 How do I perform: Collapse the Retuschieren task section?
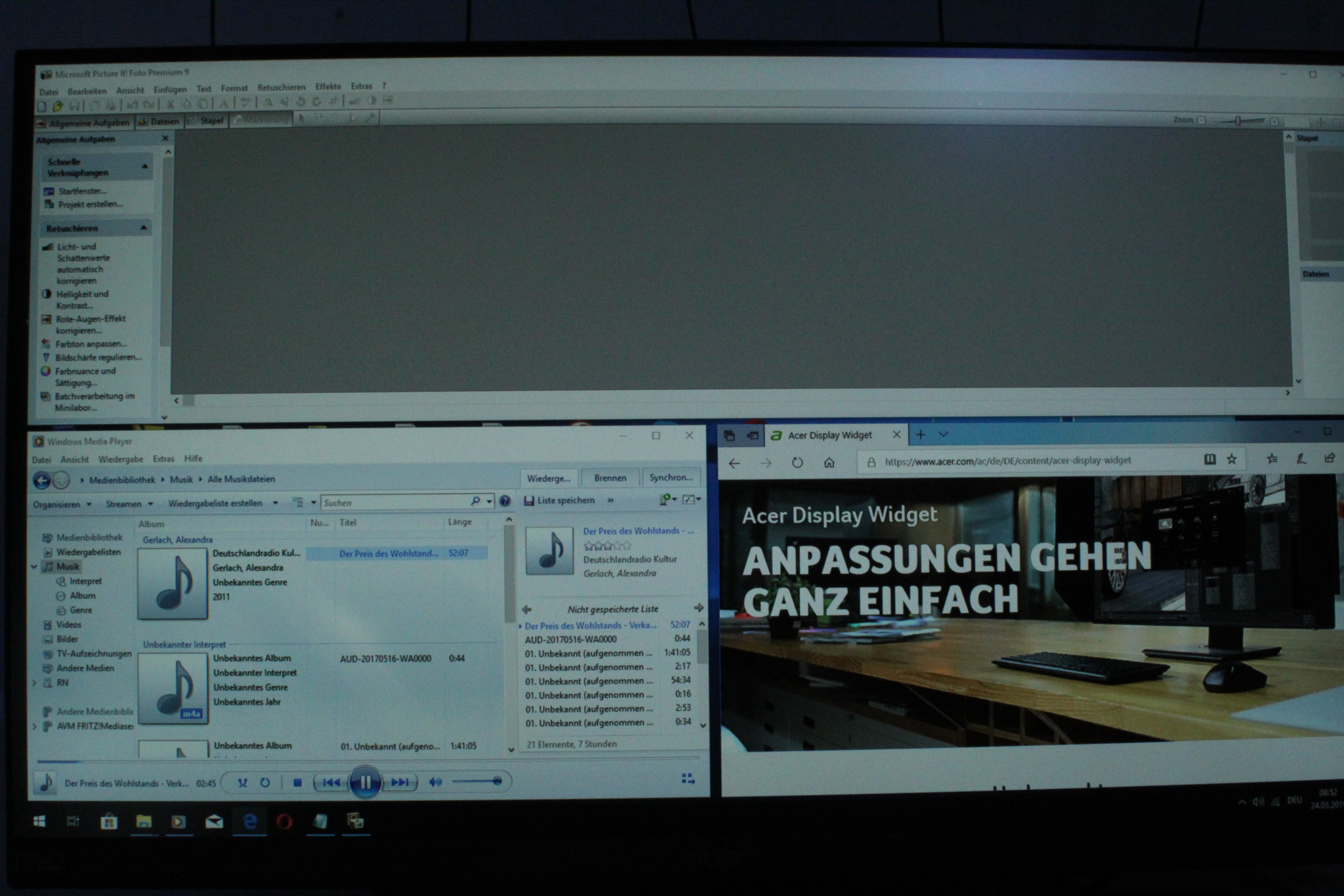(143, 227)
